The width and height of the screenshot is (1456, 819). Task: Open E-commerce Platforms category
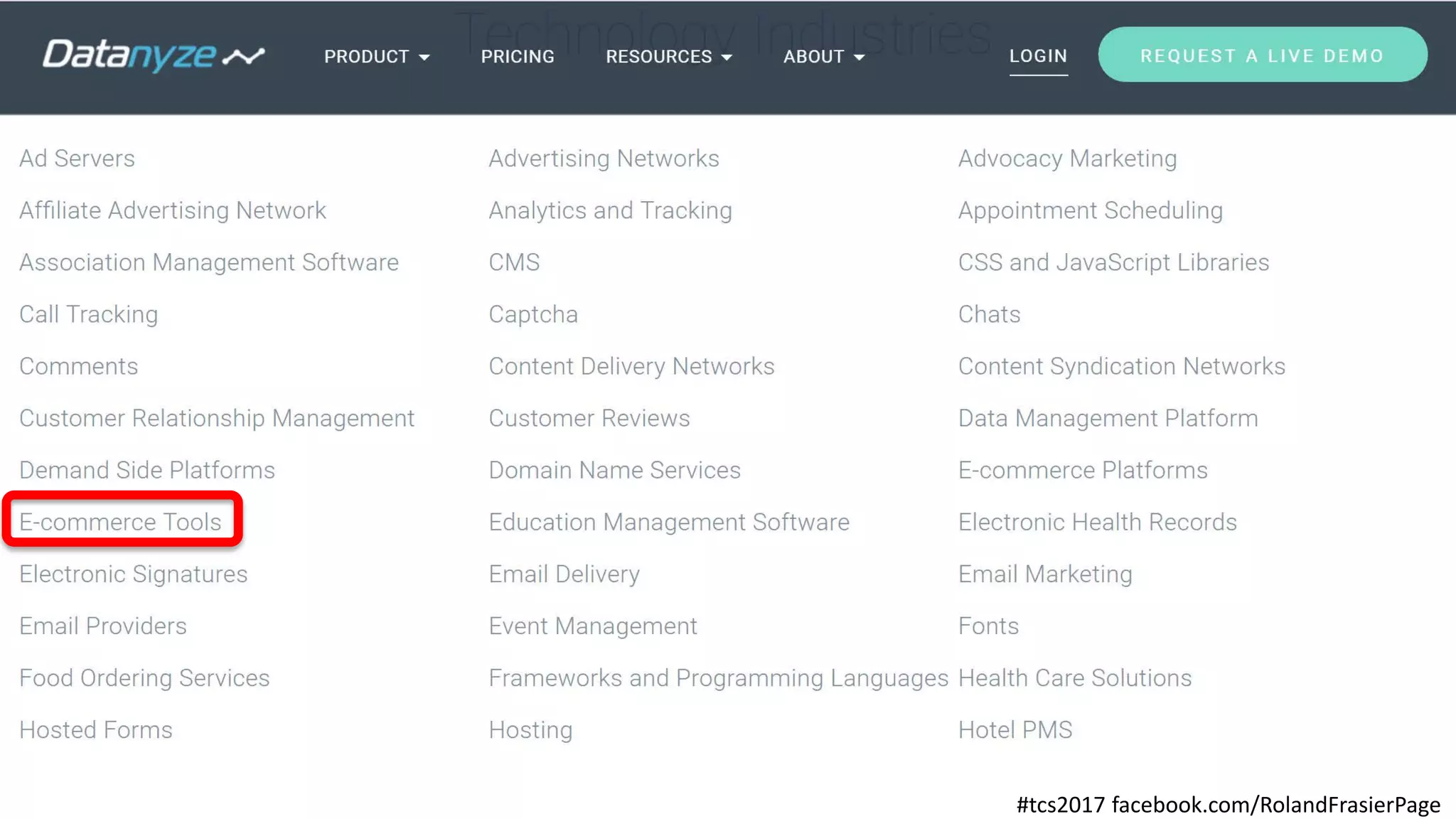tap(1083, 470)
